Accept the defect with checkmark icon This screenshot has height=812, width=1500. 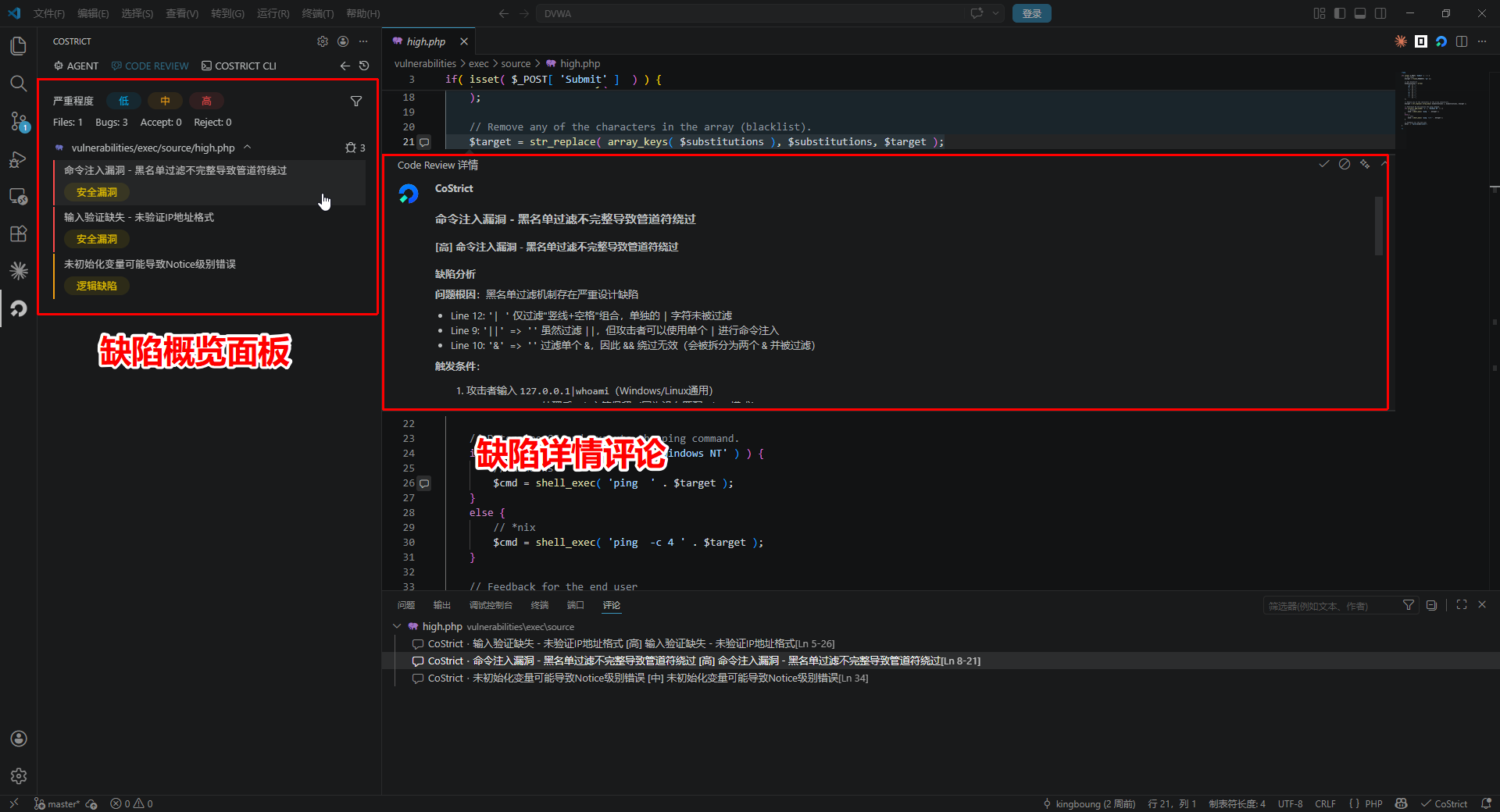pos(1323,164)
